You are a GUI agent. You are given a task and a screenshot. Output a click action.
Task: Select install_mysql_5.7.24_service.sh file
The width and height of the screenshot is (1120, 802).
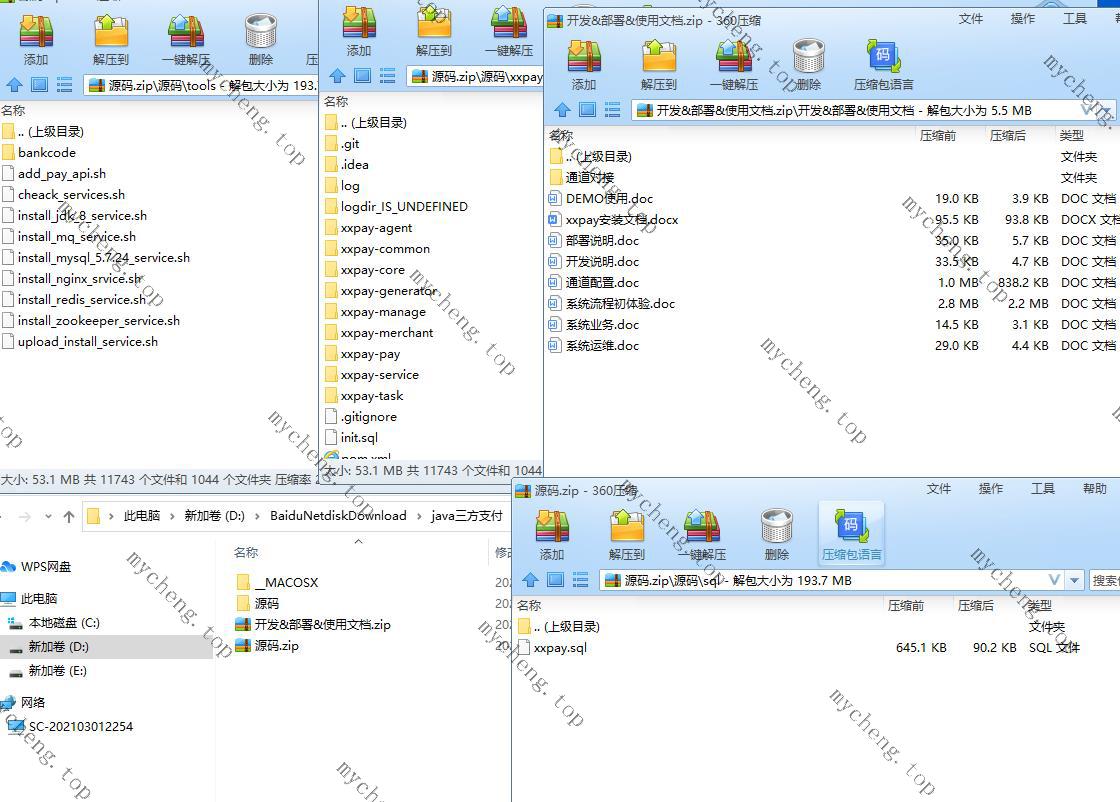[x=104, y=258]
